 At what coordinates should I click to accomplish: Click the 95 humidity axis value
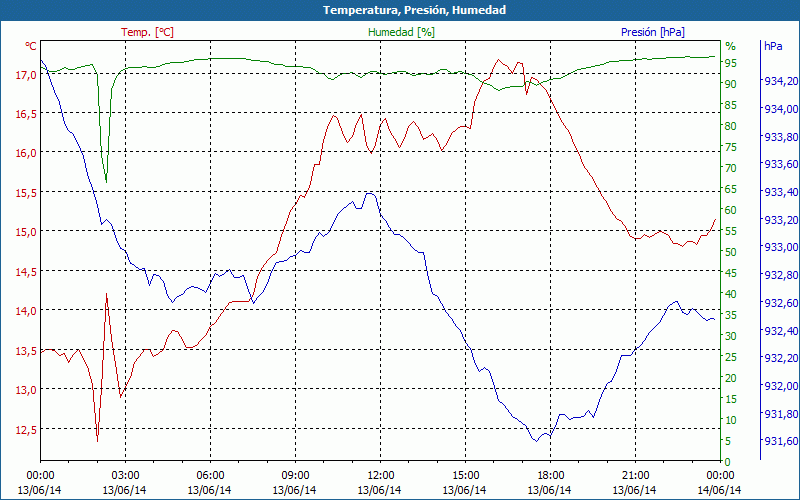point(731,63)
